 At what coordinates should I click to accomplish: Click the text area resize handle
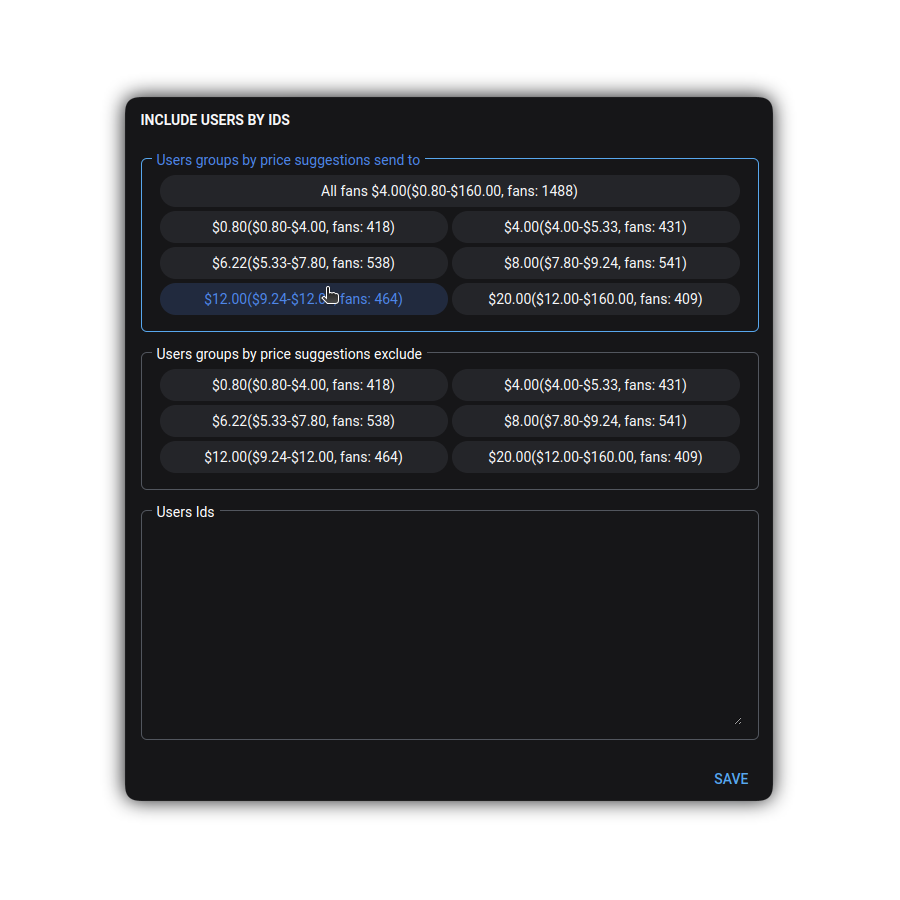[738, 719]
